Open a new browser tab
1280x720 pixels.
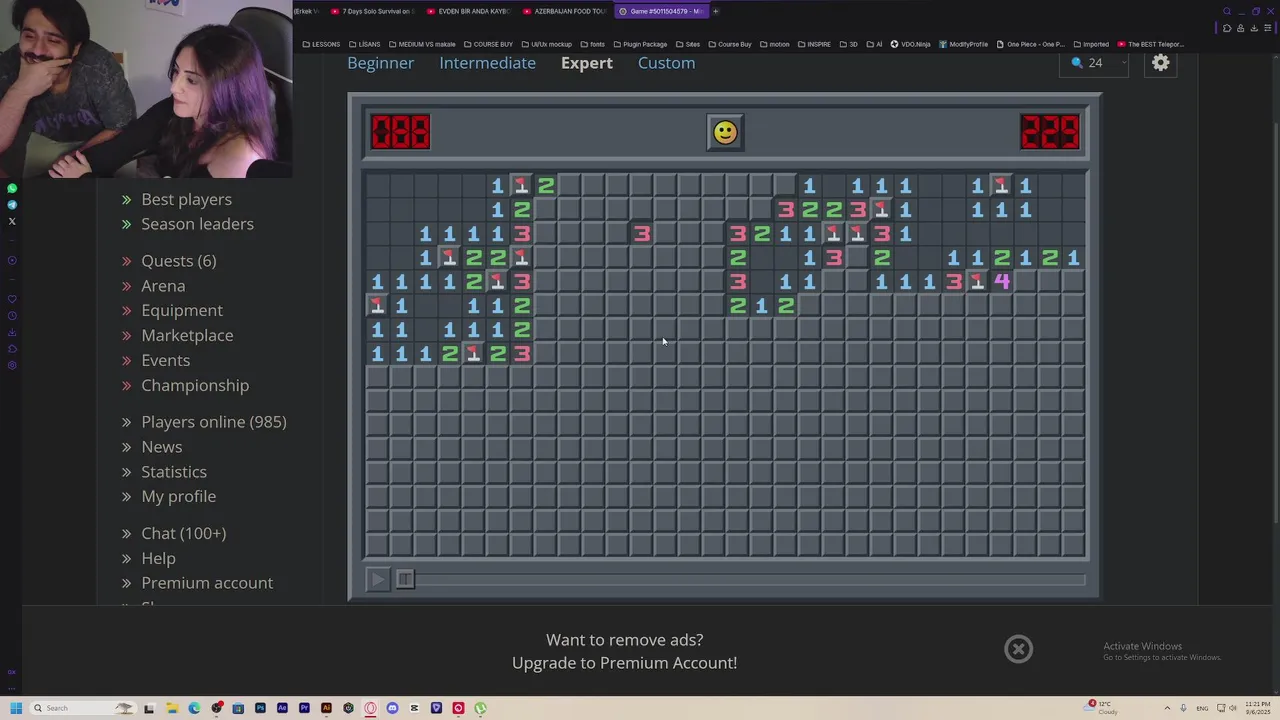[x=715, y=11]
